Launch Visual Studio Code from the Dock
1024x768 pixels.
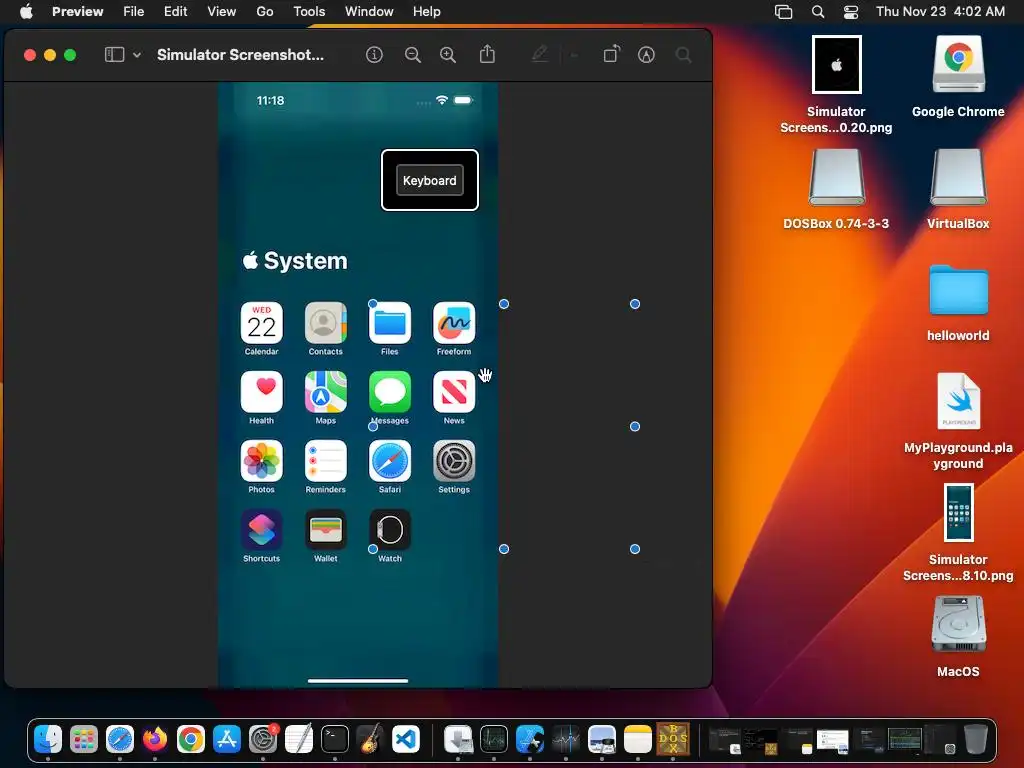click(x=406, y=739)
